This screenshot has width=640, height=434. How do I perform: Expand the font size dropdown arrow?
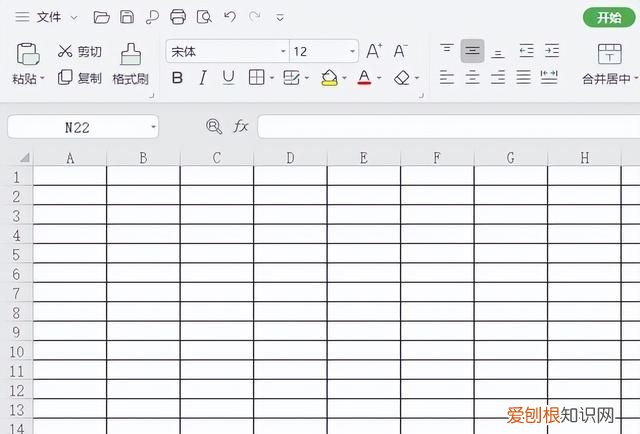[x=352, y=51]
